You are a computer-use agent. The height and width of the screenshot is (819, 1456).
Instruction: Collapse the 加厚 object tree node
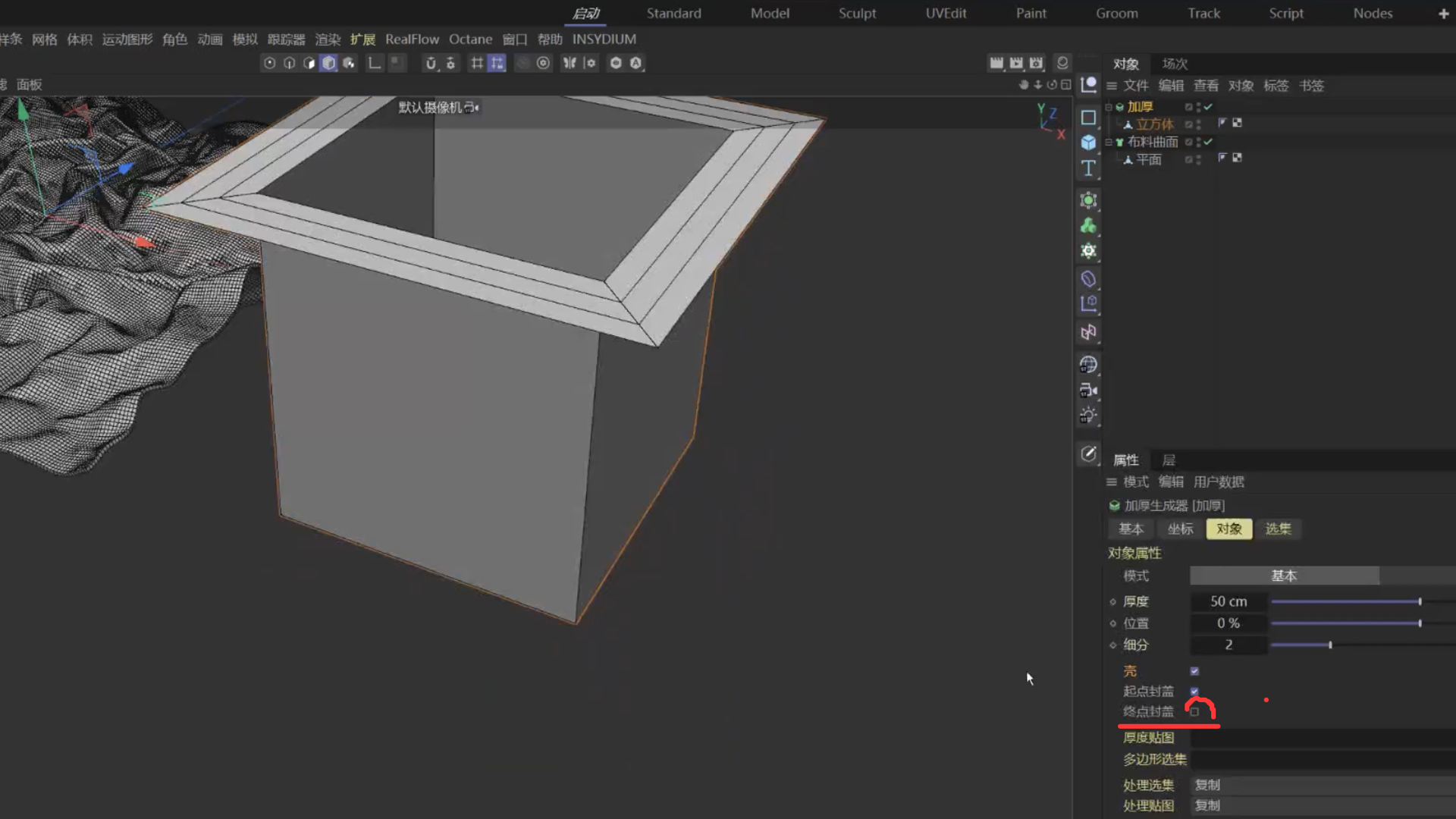(x=1109, y=107)
